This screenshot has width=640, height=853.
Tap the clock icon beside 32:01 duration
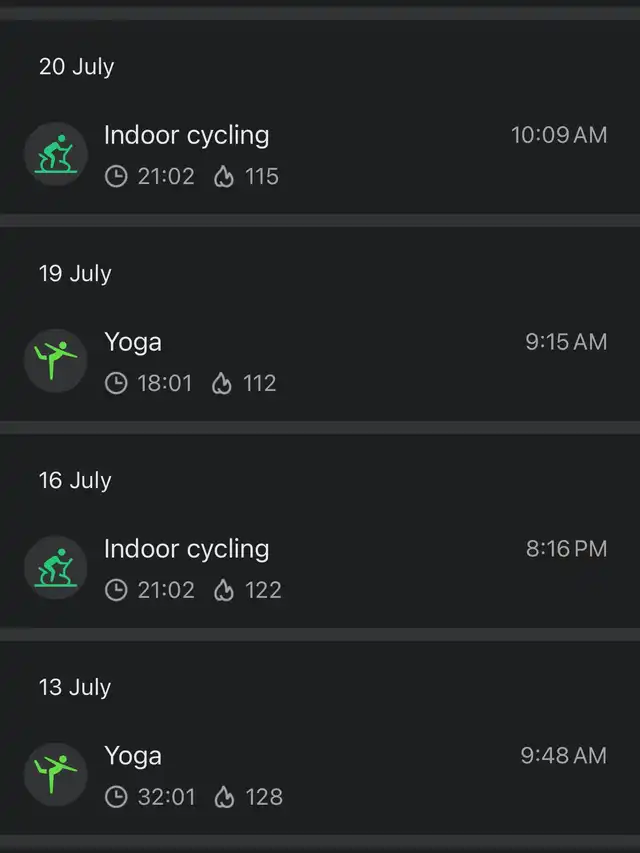(116, 797)
